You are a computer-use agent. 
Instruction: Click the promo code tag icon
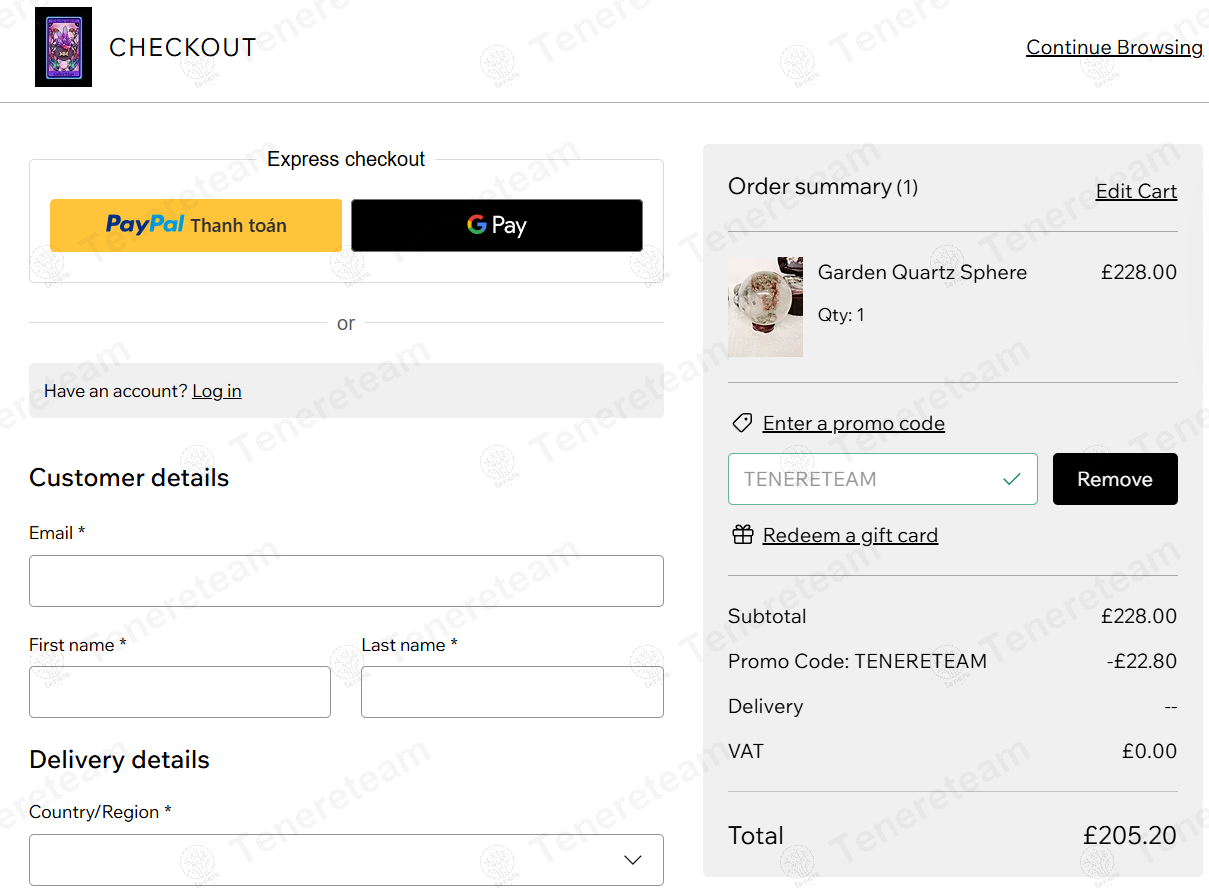[742, 423]
